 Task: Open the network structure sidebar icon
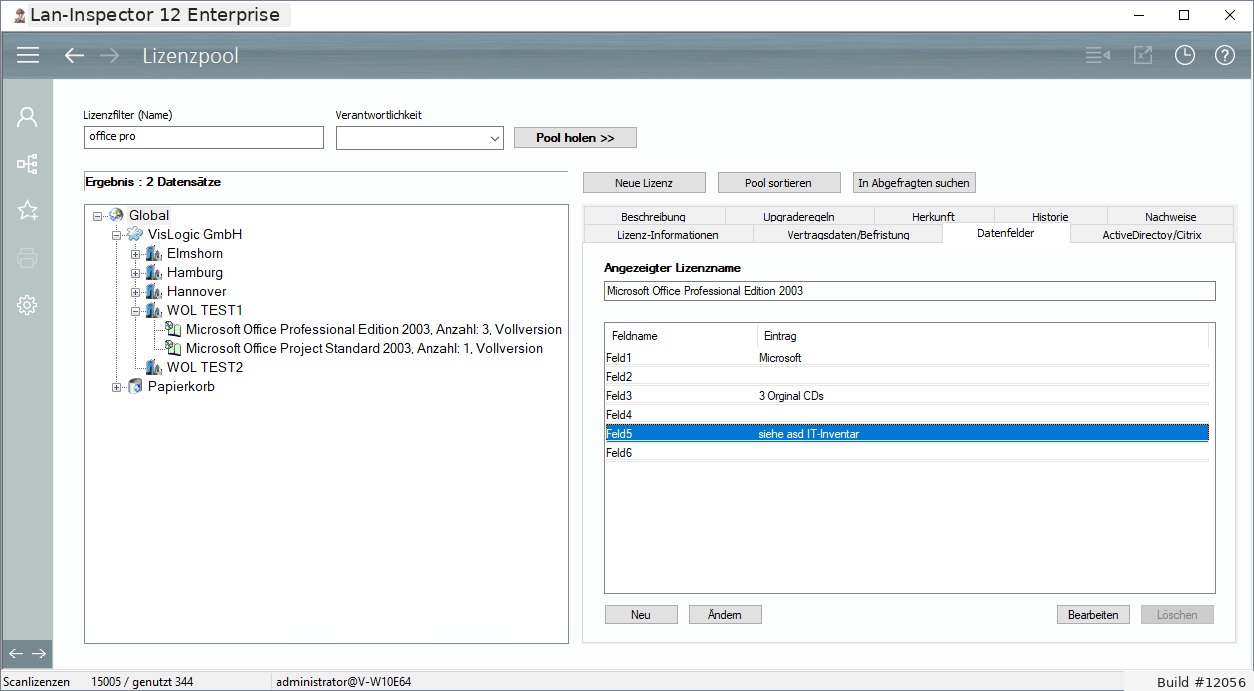(x=27, y=164)
